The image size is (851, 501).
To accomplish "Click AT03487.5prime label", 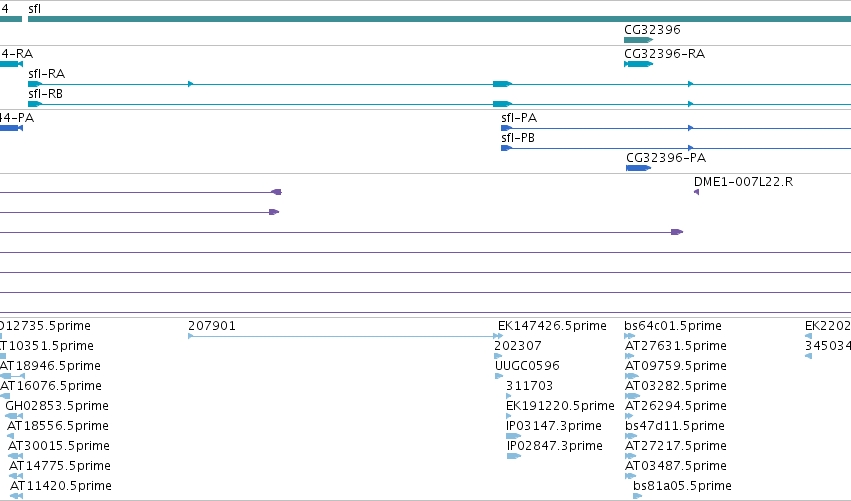I will tap(676, 466).
